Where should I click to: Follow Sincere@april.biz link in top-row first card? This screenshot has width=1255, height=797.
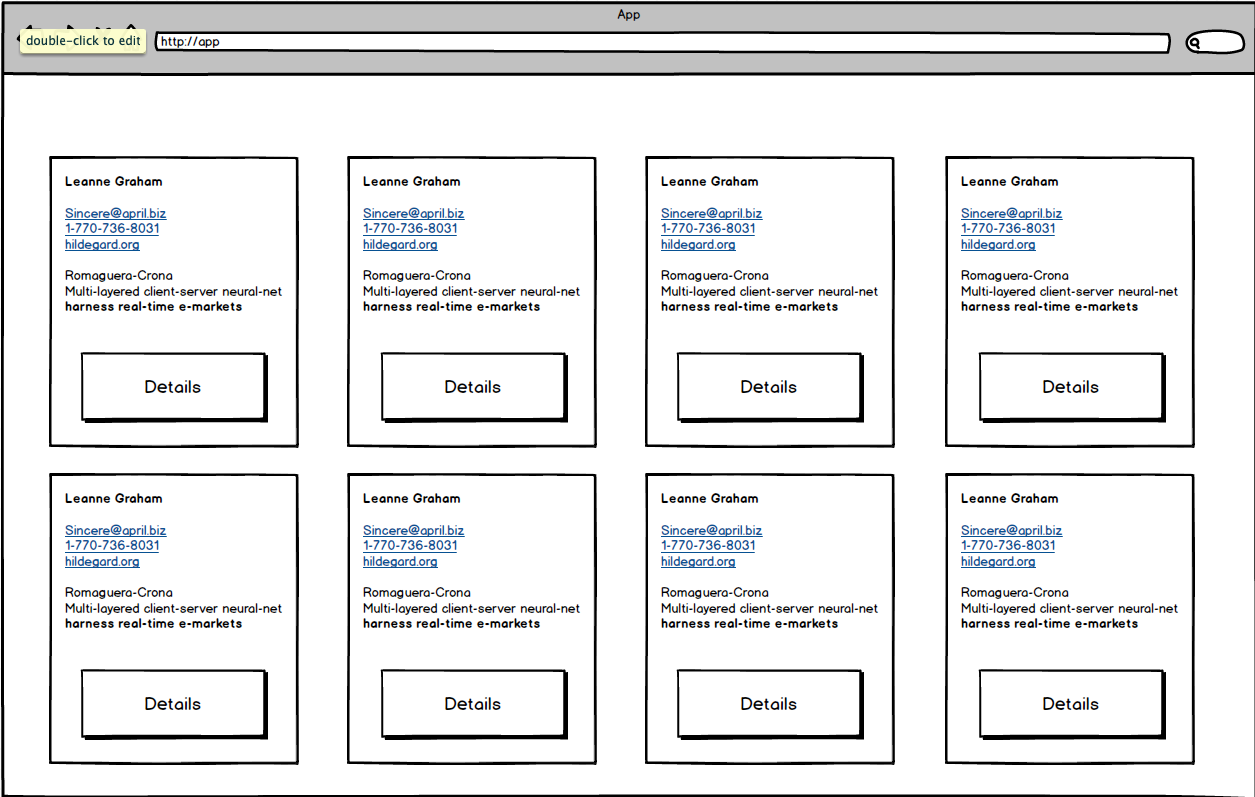(116, 213)
